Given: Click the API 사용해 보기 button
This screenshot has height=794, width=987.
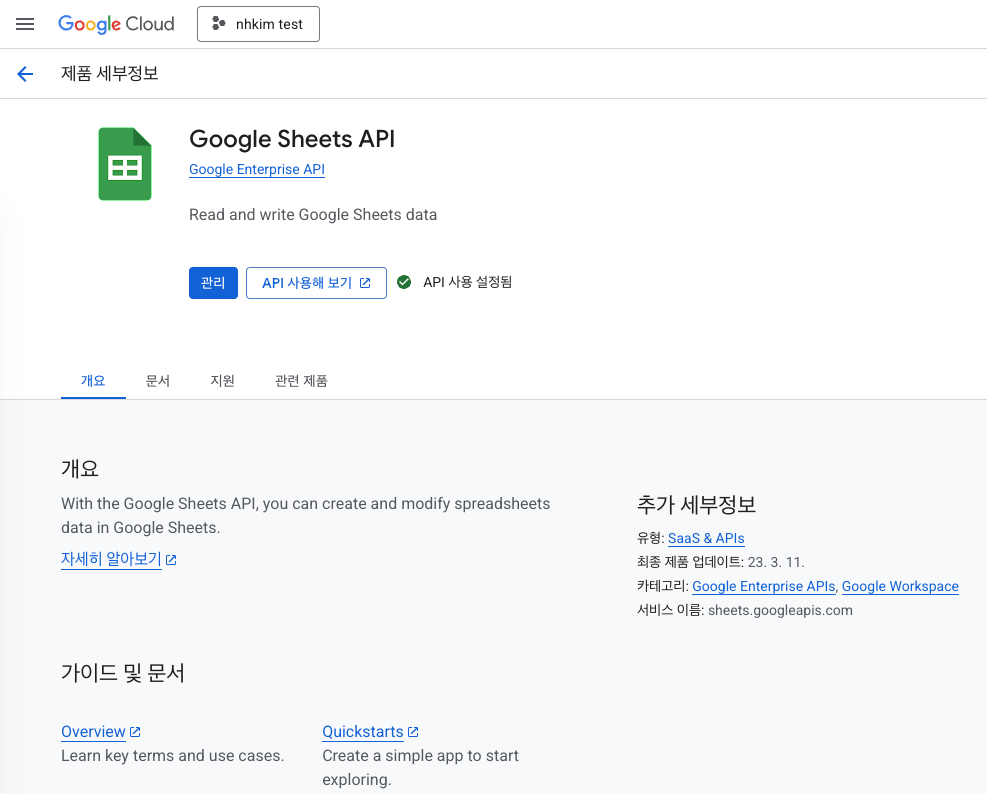Looking at the screenshot, I should [316, 283].
